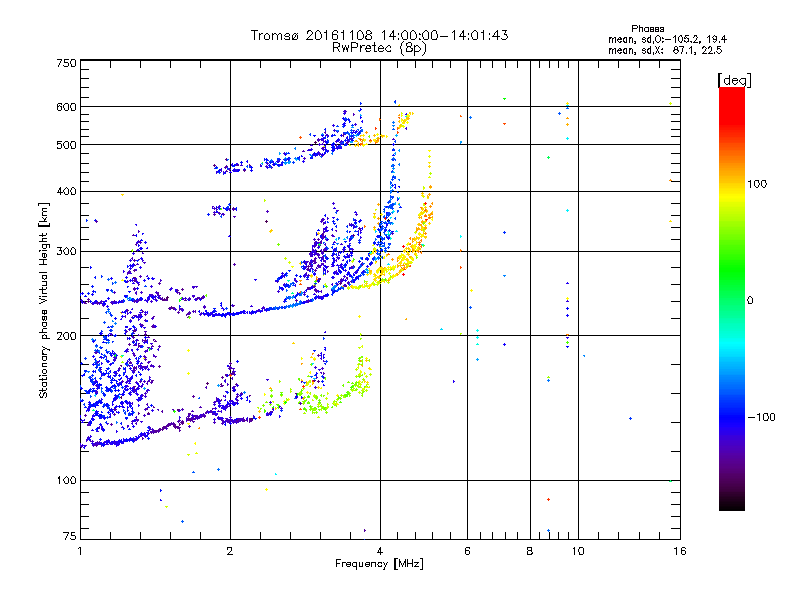Click the x-axis tick '1'
This screenshot has width=800, height=600.
(80, 551)
